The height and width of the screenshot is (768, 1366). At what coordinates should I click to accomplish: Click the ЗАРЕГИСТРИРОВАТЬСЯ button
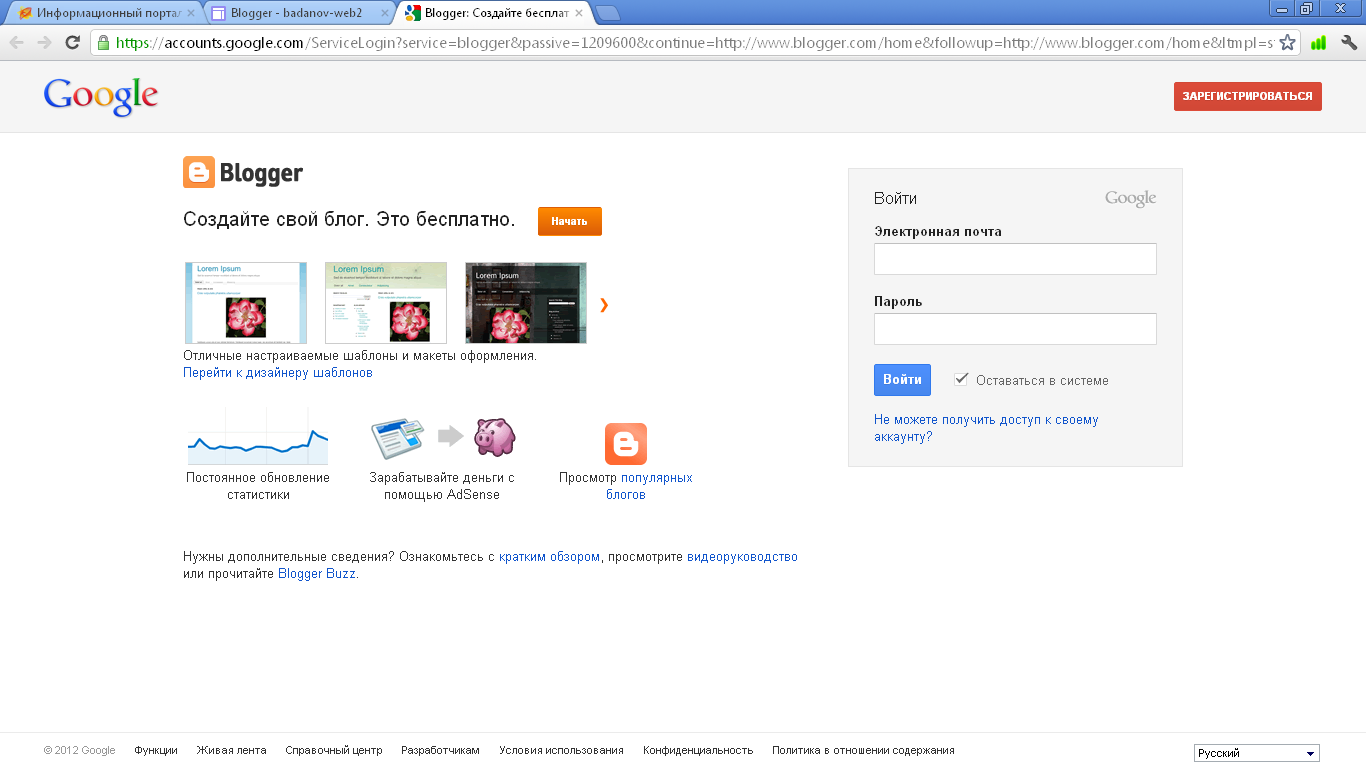click(1247, 96)
